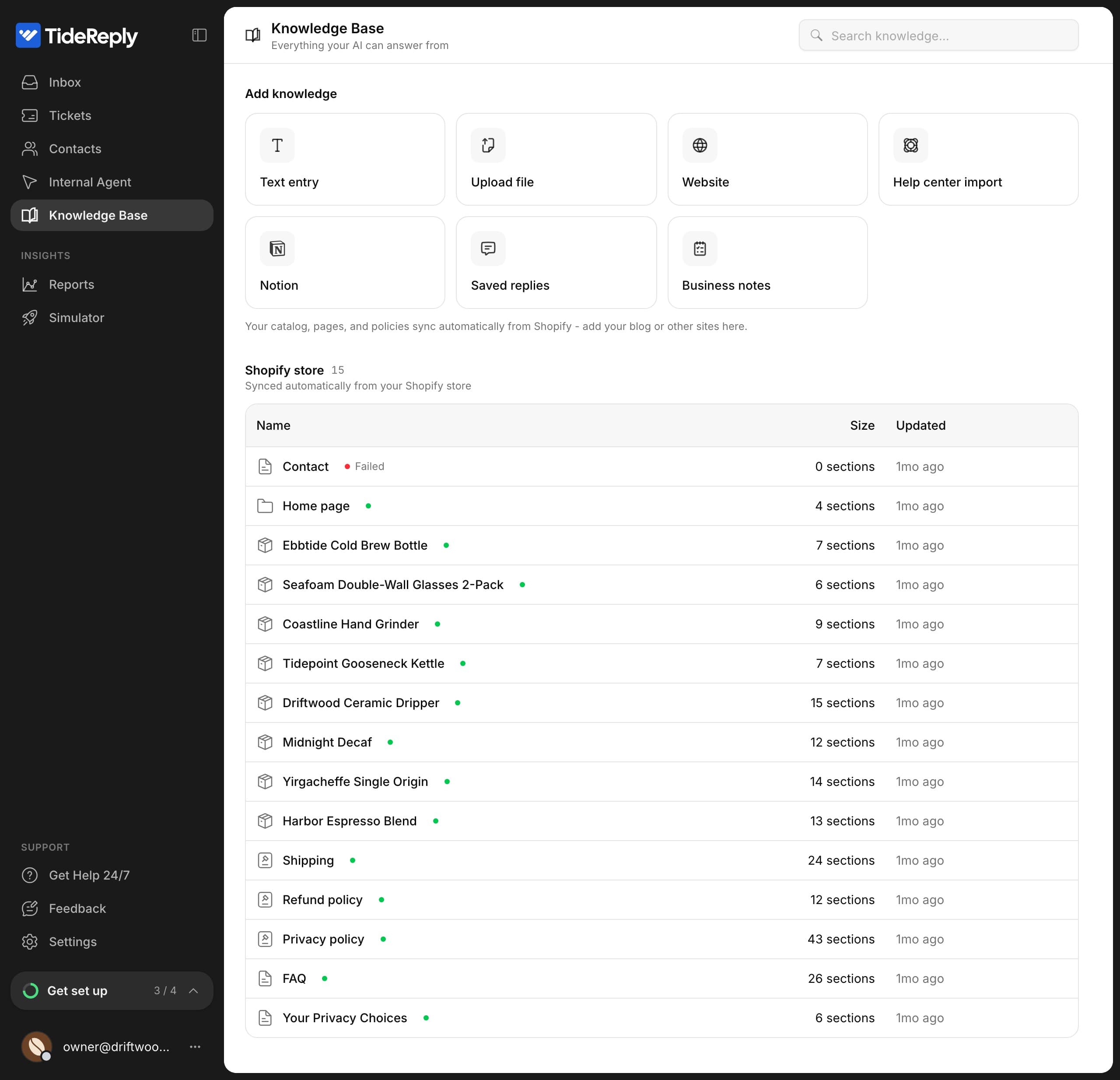Open Get Help 24/7
The image size is (1120, 1080).
pyautogui.click(x=112, y=875)
